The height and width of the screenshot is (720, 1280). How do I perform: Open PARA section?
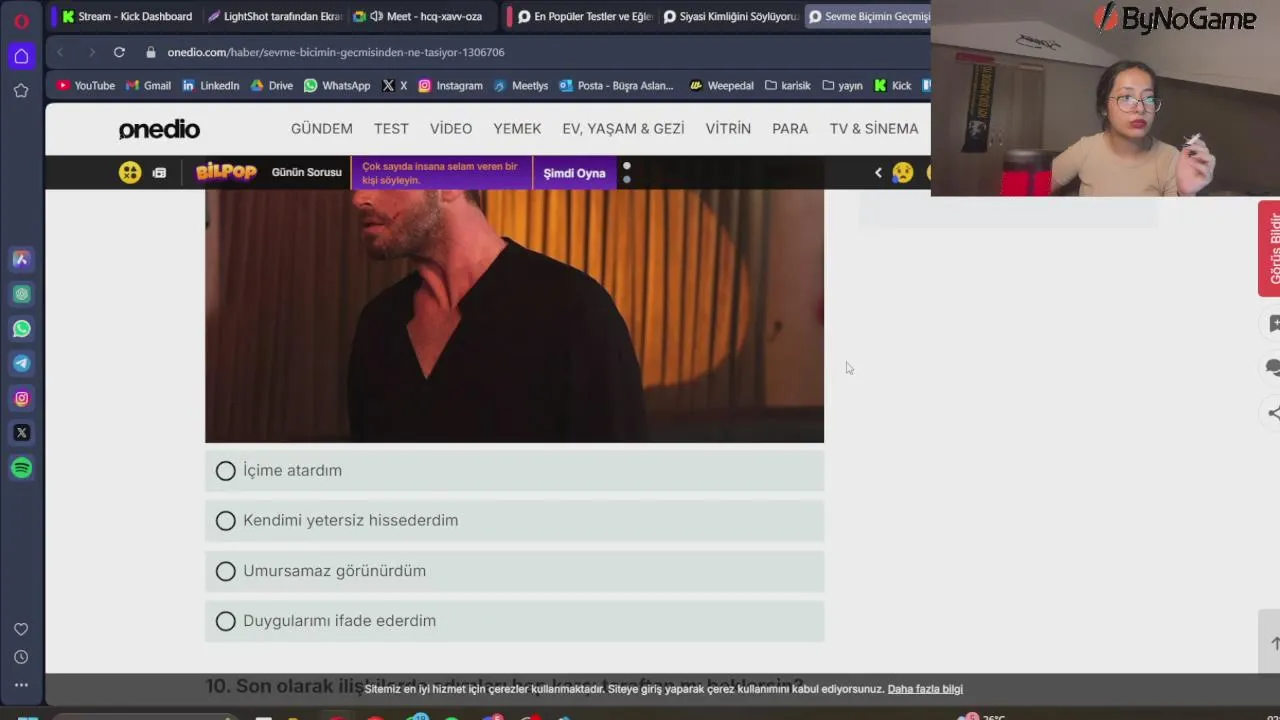(x=790, y=129)
